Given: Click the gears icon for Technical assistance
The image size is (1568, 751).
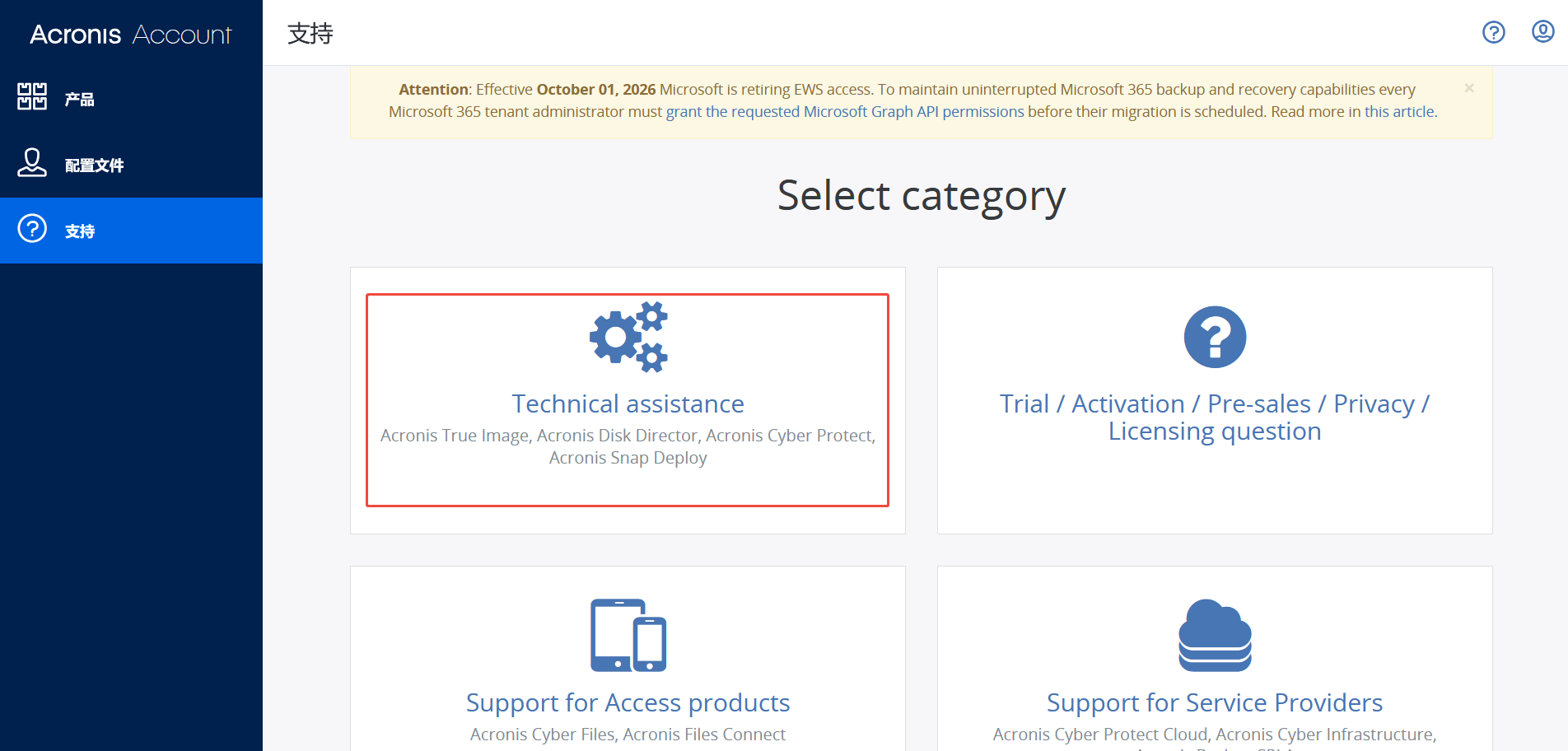Looking at the screenshot, I should [628, 337].
